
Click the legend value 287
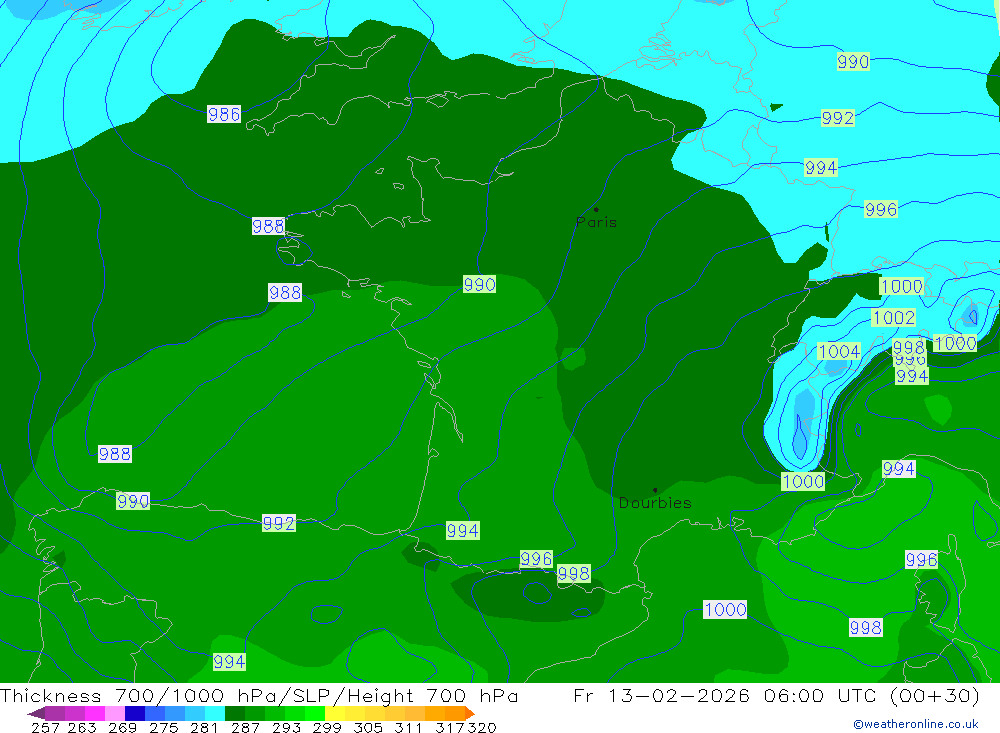(x=245, y=727)
